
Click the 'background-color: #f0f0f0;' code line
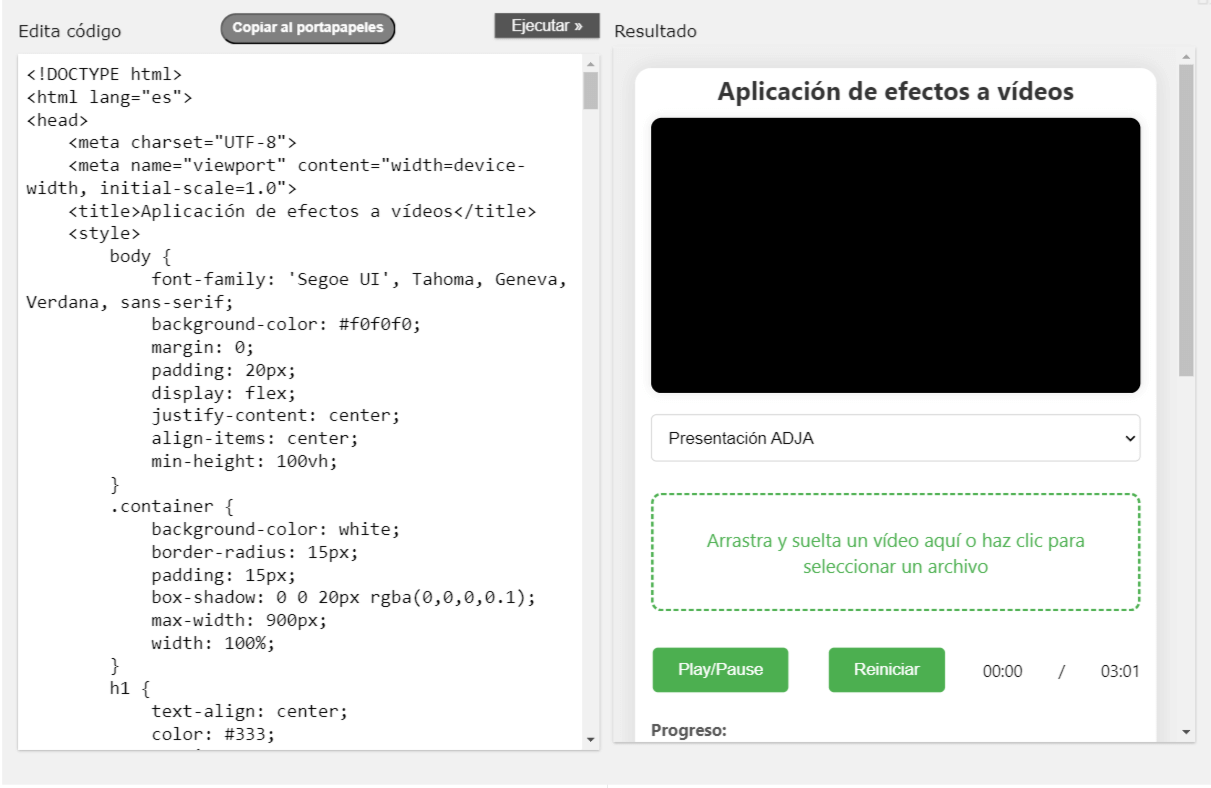286,325
